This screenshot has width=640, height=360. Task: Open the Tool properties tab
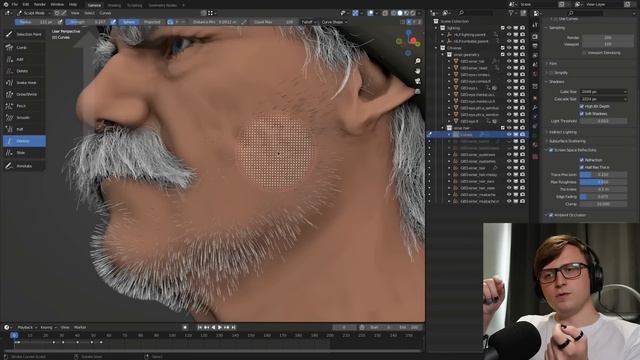pos(535,25)
